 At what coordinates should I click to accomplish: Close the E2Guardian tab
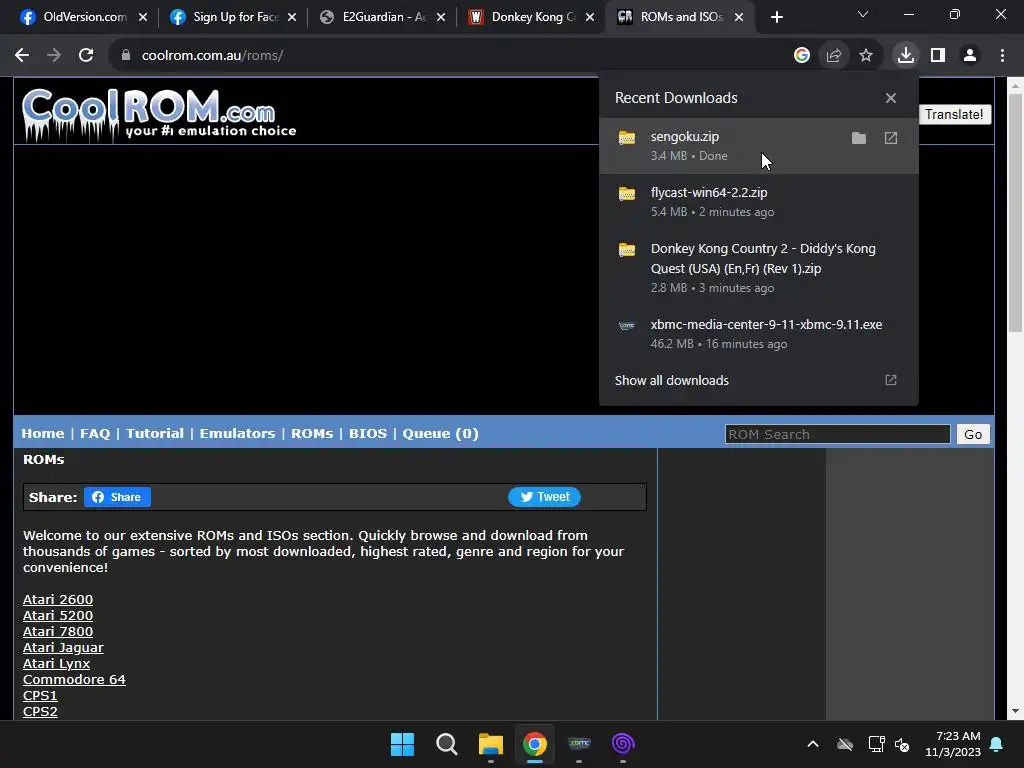click(x=441, y=17)
